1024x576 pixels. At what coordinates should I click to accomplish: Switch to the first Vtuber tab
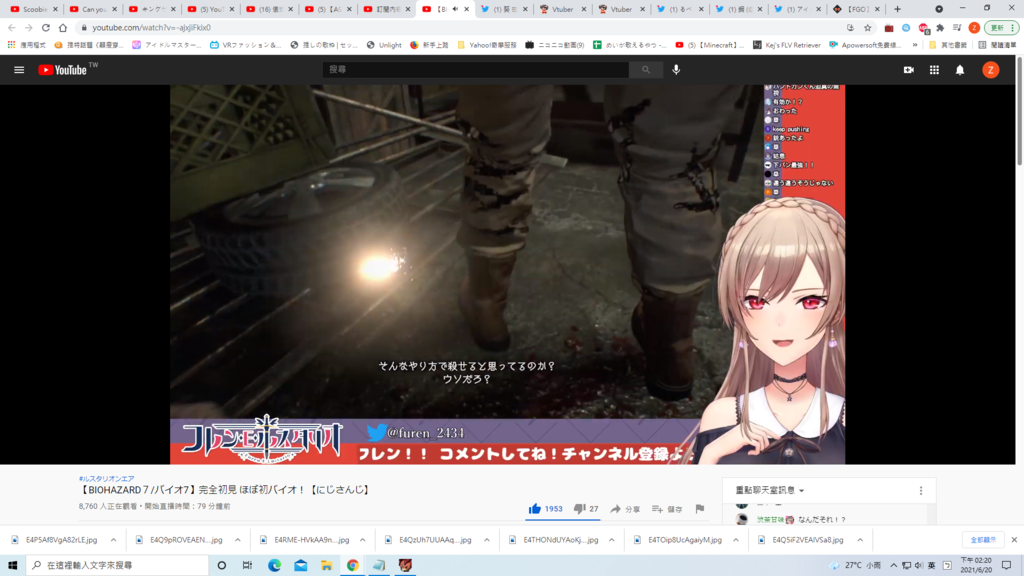tap(562, 9)
